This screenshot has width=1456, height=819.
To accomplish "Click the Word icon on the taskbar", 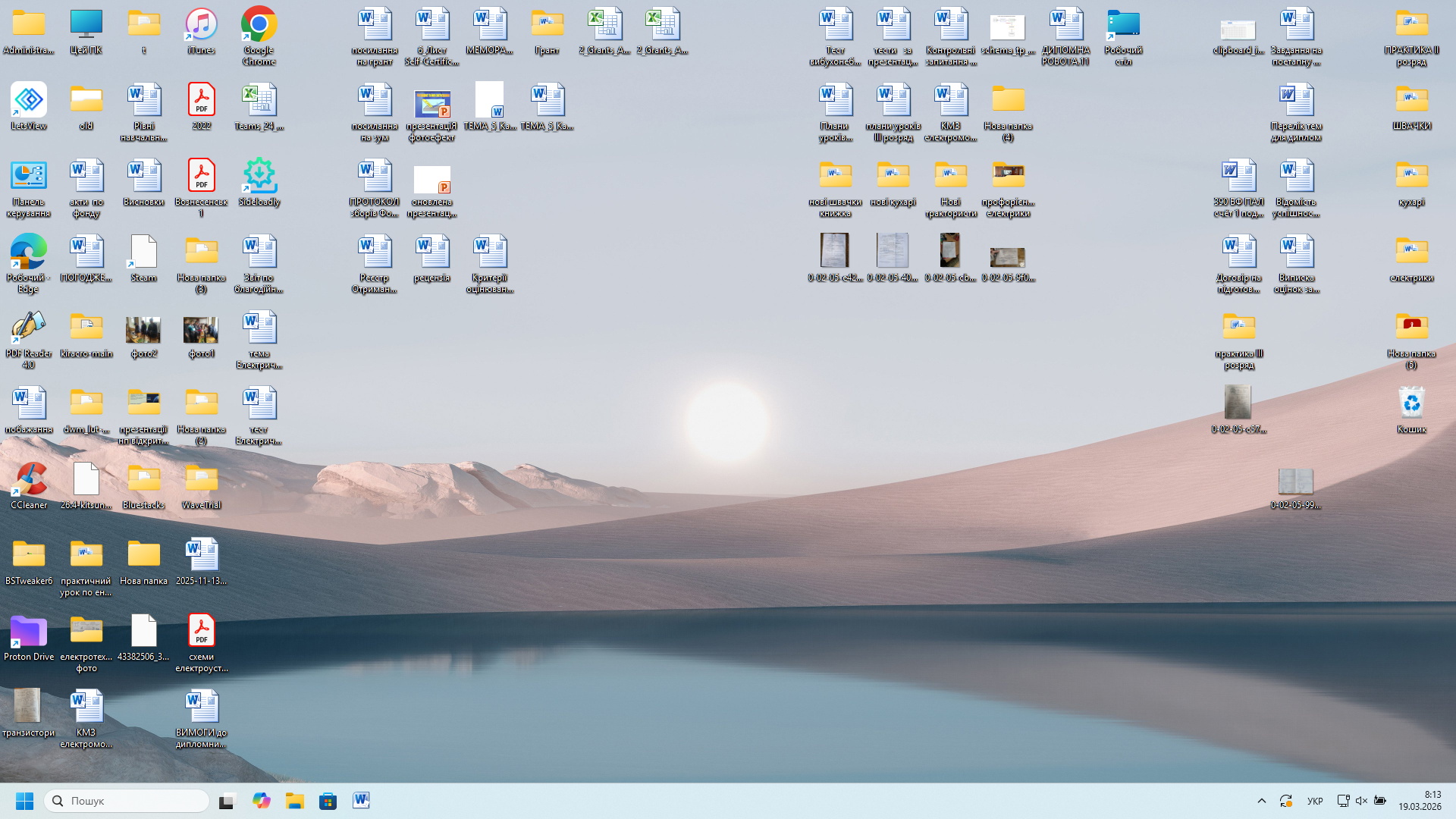I will [x=361, y=801].
